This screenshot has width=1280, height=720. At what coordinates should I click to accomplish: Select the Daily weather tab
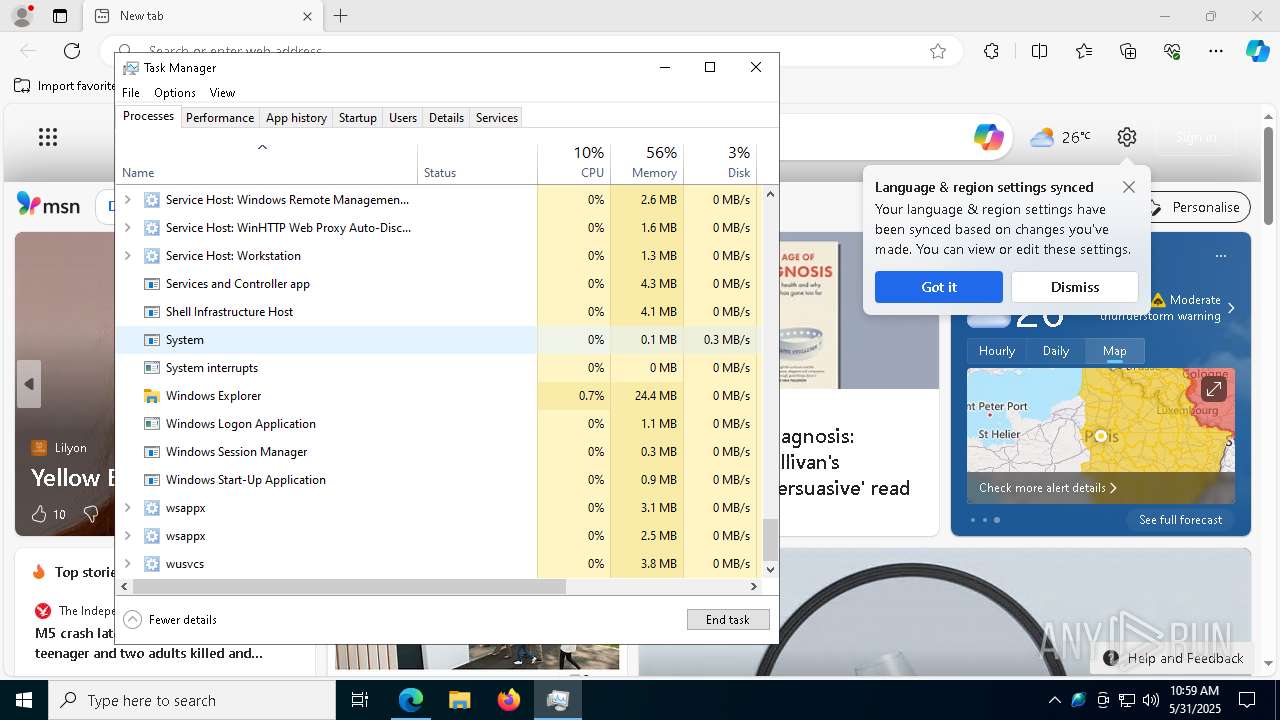(1056, 351)
